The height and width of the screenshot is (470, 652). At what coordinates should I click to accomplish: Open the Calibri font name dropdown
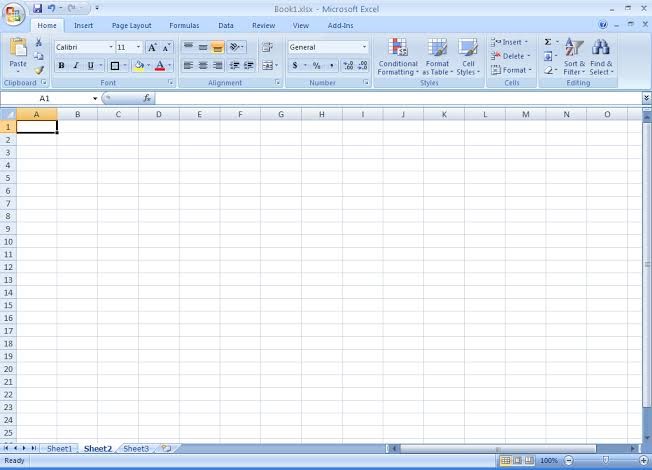pyautogui.click(x=111, y=47)
